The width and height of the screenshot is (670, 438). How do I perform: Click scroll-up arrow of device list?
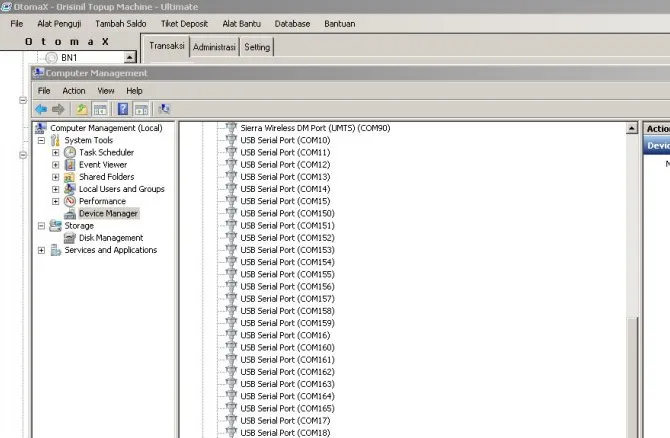pos(632,128)
